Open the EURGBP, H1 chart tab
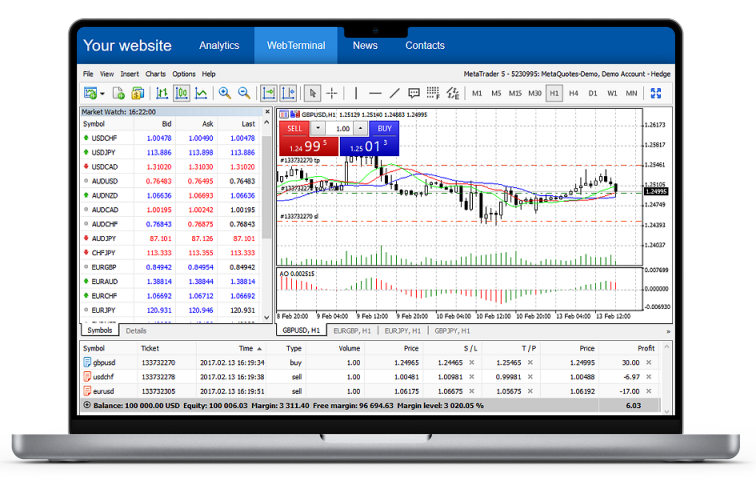 [x=352, y=331]
